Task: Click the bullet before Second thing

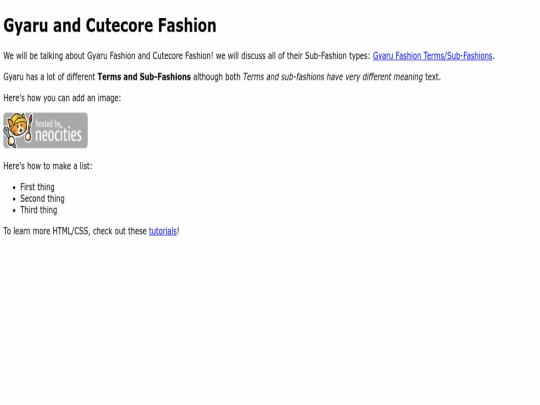Action: (14, 199)
